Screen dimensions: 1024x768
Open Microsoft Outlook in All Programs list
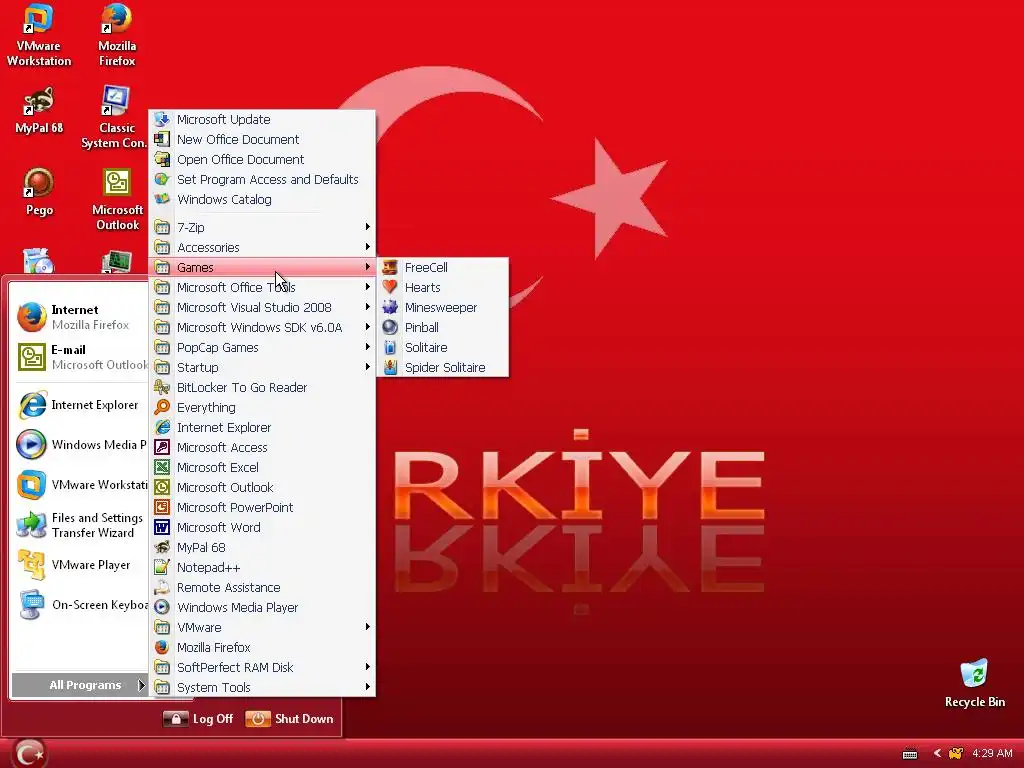point(262,488)
